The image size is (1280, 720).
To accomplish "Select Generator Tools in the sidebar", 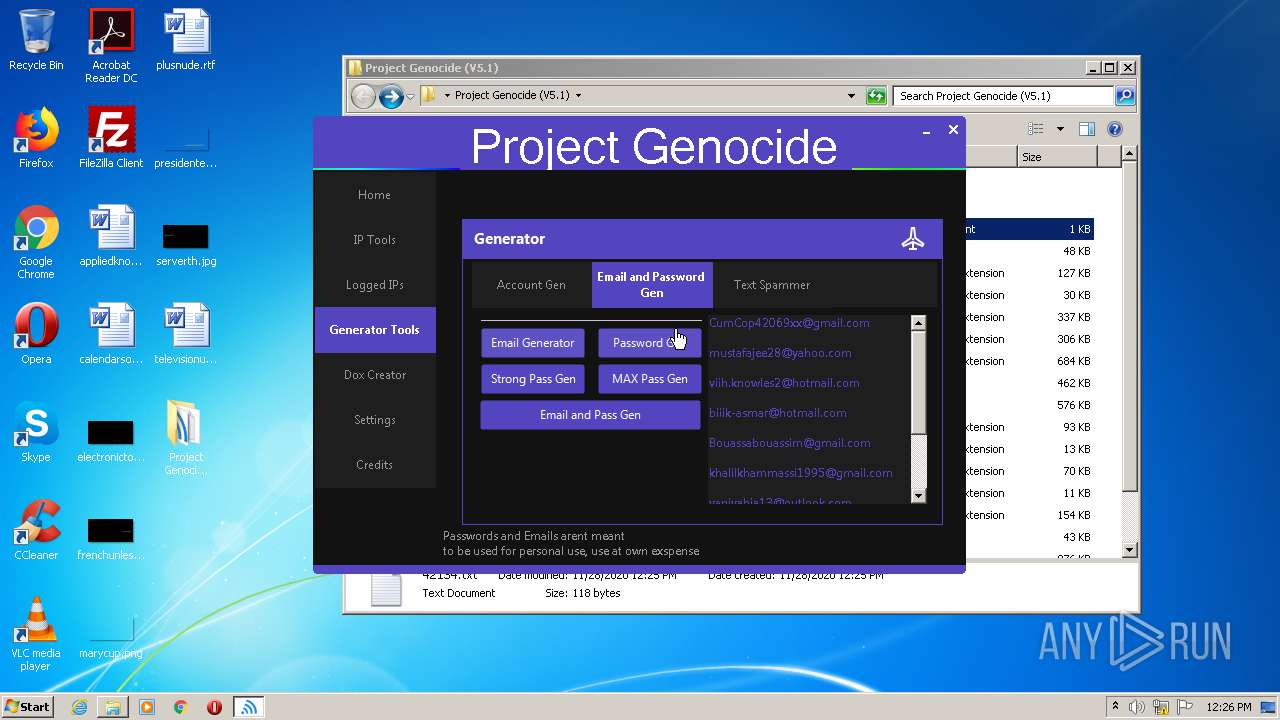I will pyautogui.click(x=375, y=330).
